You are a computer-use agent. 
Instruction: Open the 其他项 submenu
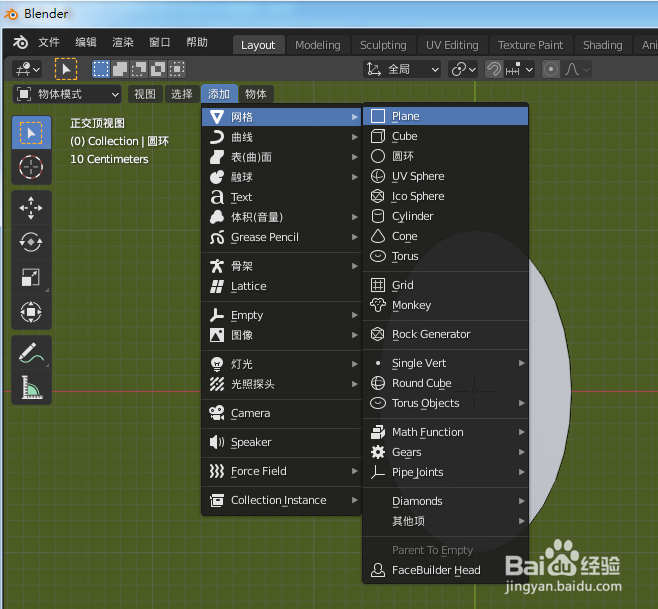(445, 521)
